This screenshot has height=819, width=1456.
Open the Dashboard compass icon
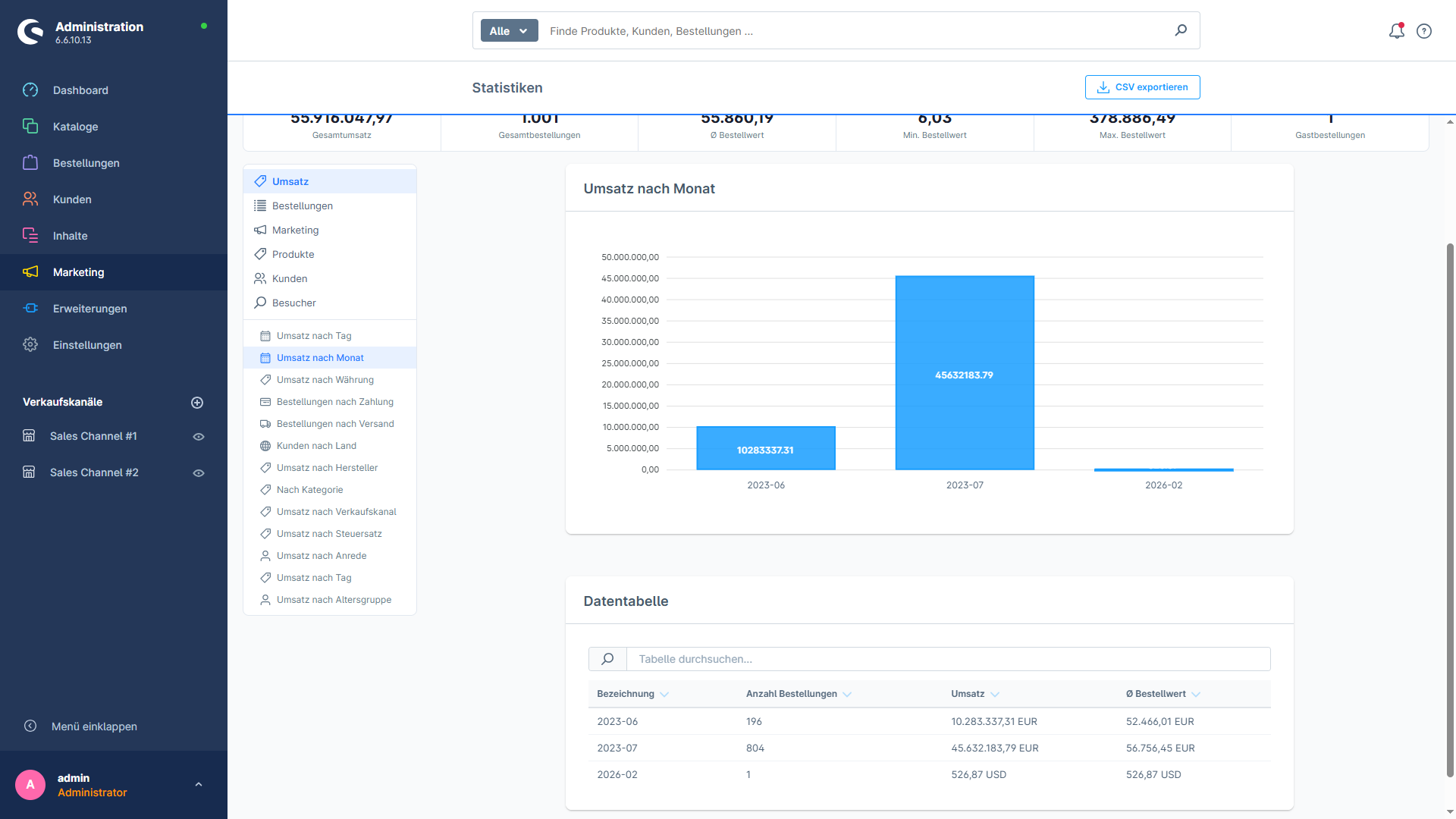pyautogui.click(x=30, y=89)
